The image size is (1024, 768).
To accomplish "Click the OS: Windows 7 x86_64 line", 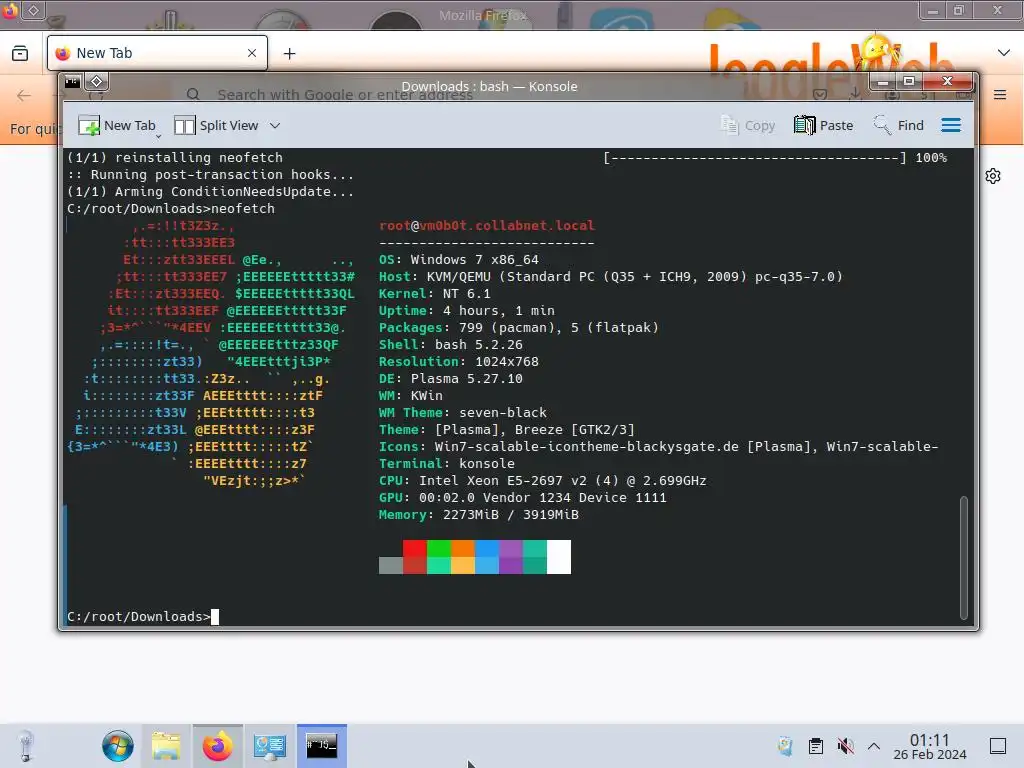I will [x=458, y=259].
